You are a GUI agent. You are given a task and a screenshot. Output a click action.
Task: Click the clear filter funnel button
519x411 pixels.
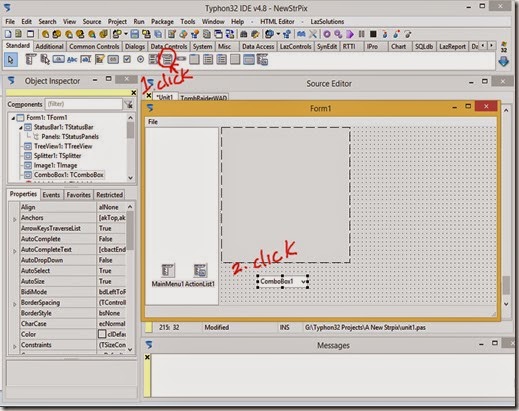pos(128,104)
